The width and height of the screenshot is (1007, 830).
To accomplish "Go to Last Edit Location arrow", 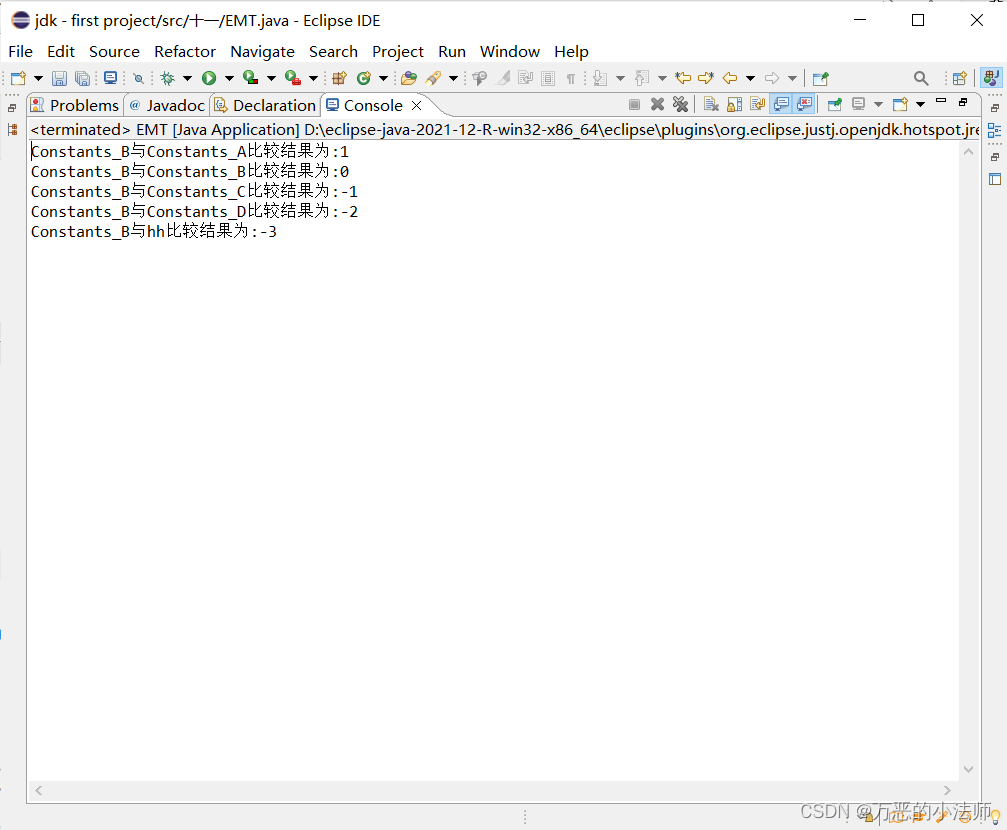I will pyautogui.click(x=683, y=78).
